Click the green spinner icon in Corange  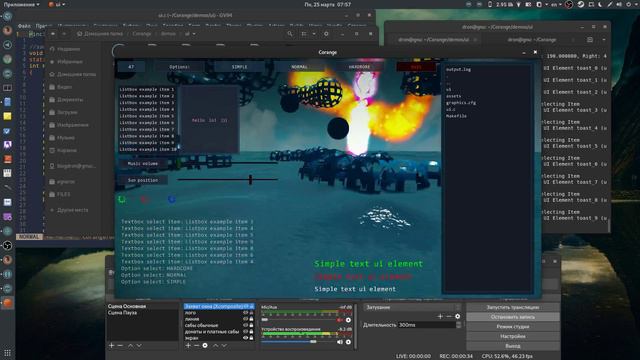(122, 199)
